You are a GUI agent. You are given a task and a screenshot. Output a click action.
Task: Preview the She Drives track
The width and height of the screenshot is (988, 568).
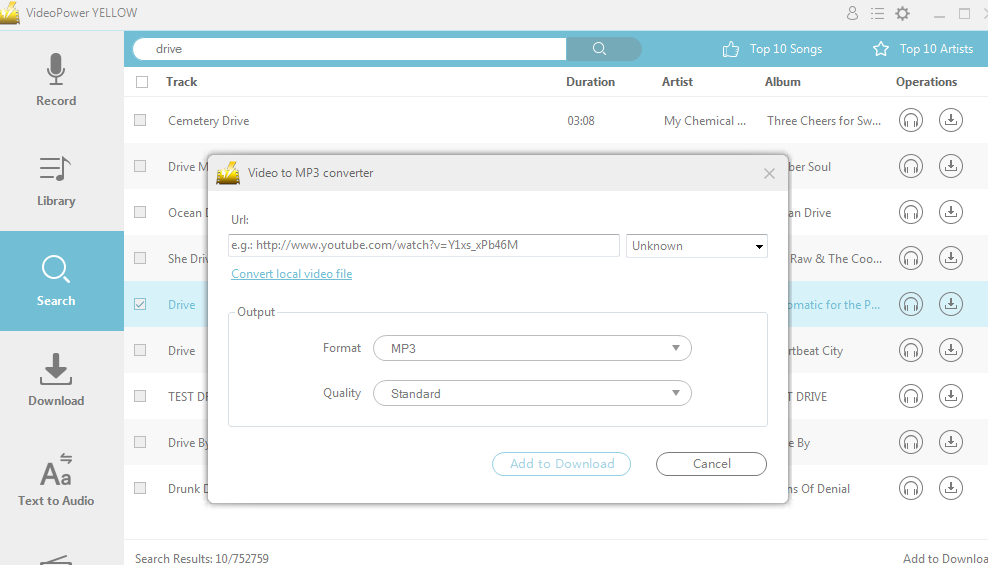[910, 258]
